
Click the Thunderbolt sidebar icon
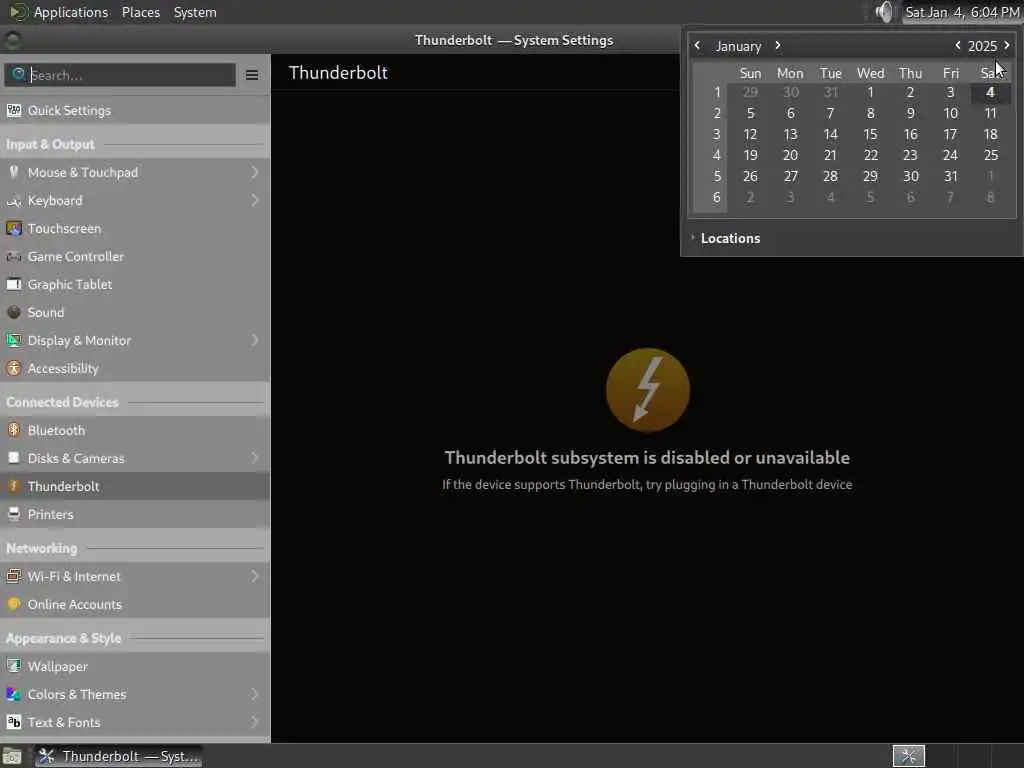tap(14, 487)
